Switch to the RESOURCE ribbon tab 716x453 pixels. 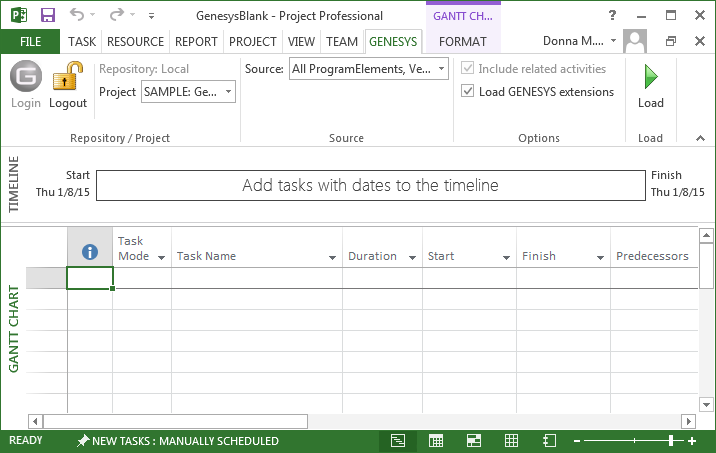click(x=135, y=42)
